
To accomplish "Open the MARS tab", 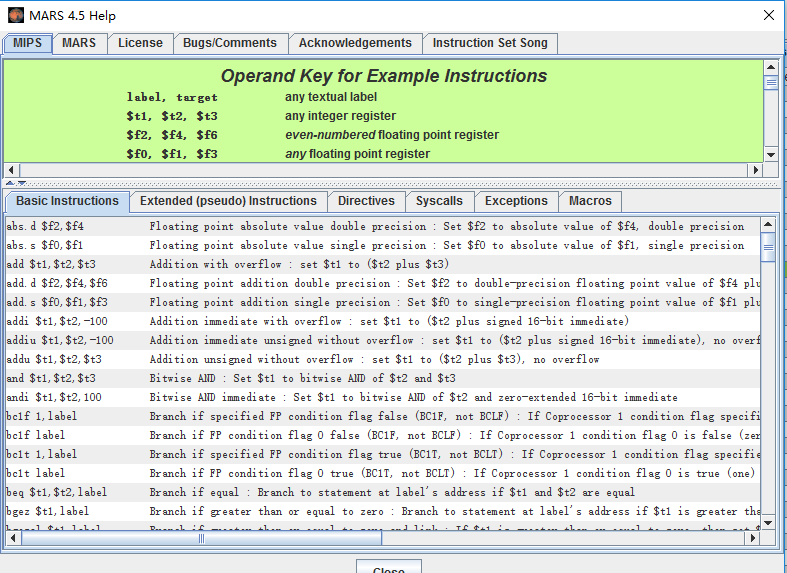I will (79, 43).
